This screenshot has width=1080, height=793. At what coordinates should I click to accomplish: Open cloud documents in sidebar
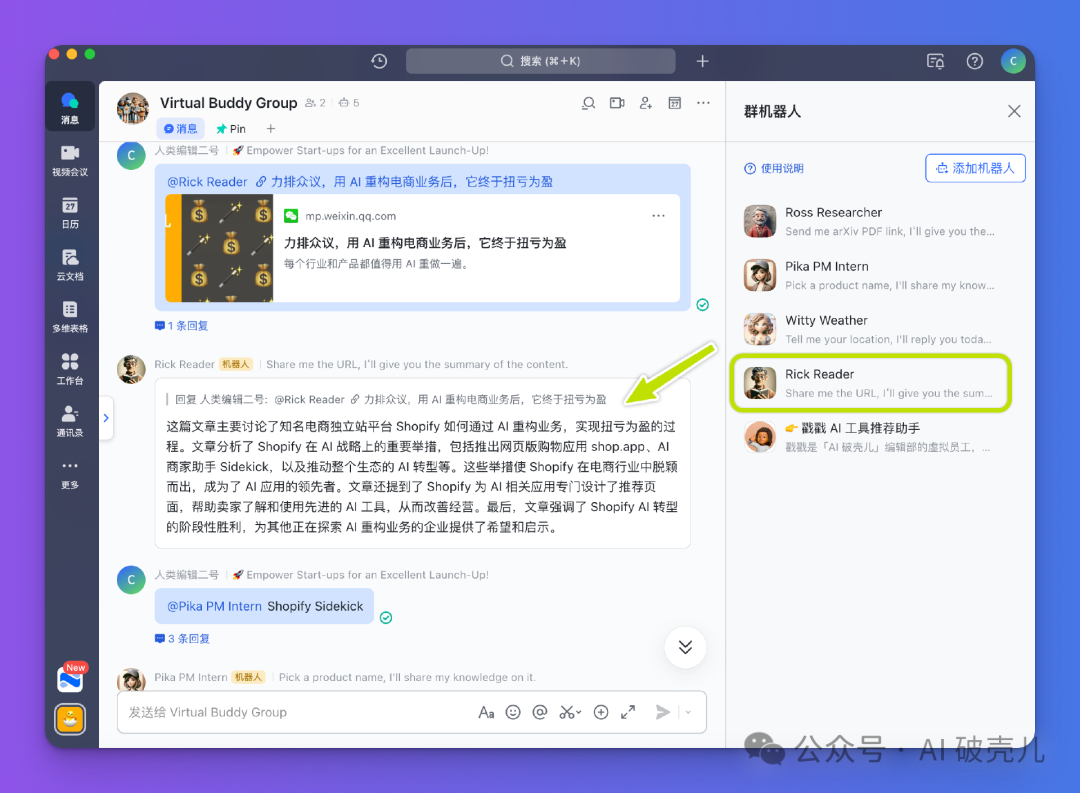click(x=69, y=263)
